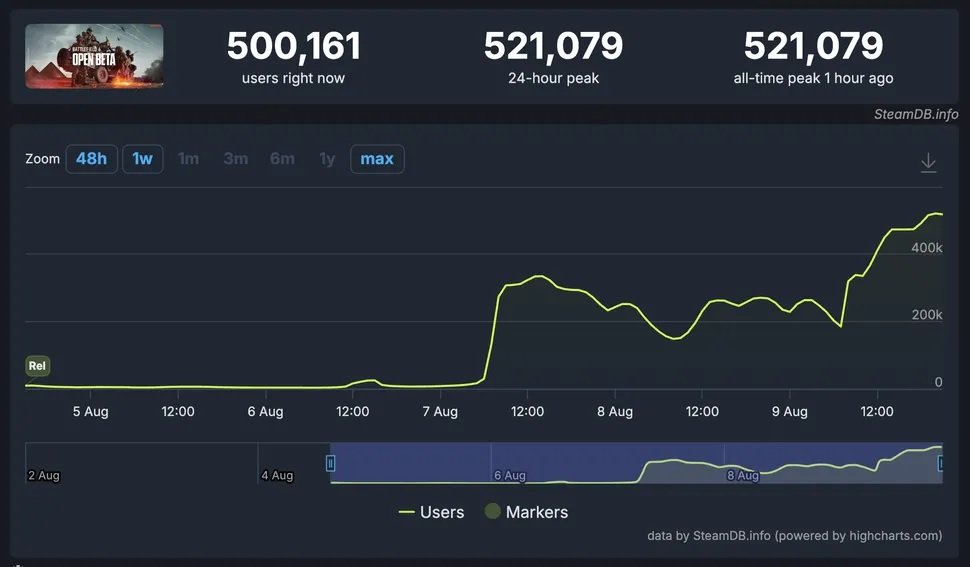Select the 1m zoom option
This screenshot has width=970, height=567.
pos(188,159)
